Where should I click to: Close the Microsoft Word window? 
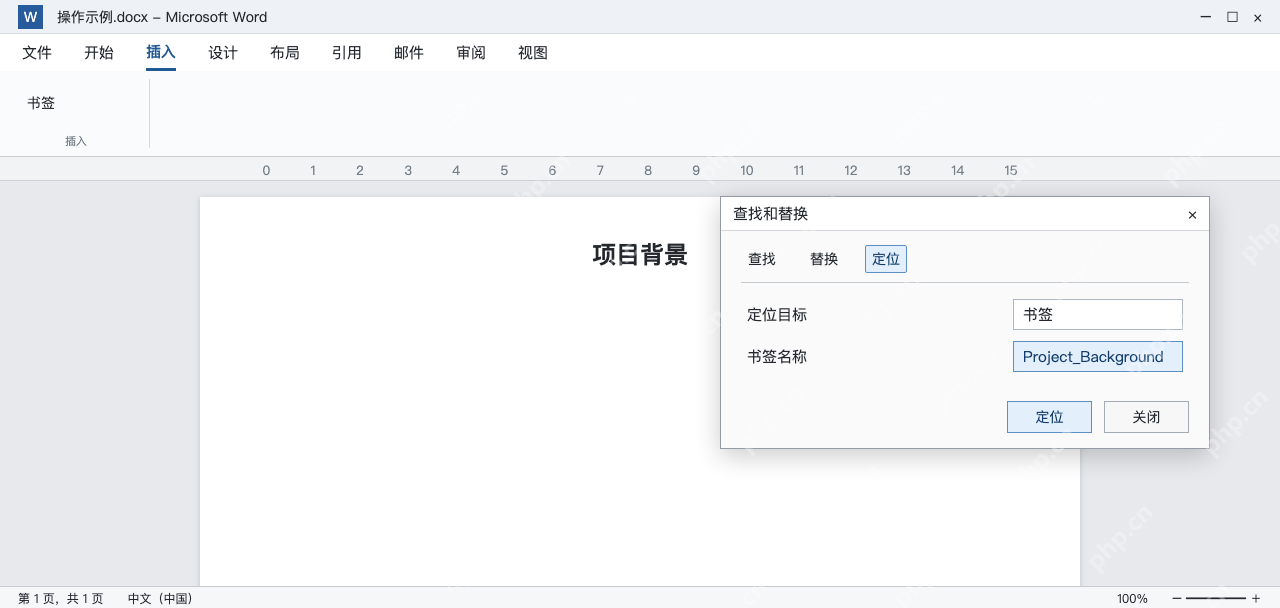pyautogui.click(x=1258, y=17)
